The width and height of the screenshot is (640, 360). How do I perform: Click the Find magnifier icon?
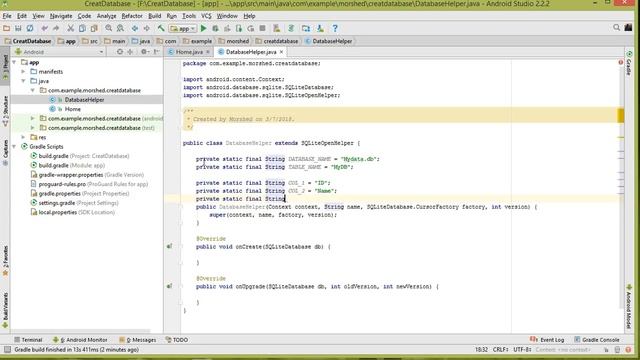tap(109, 29)
